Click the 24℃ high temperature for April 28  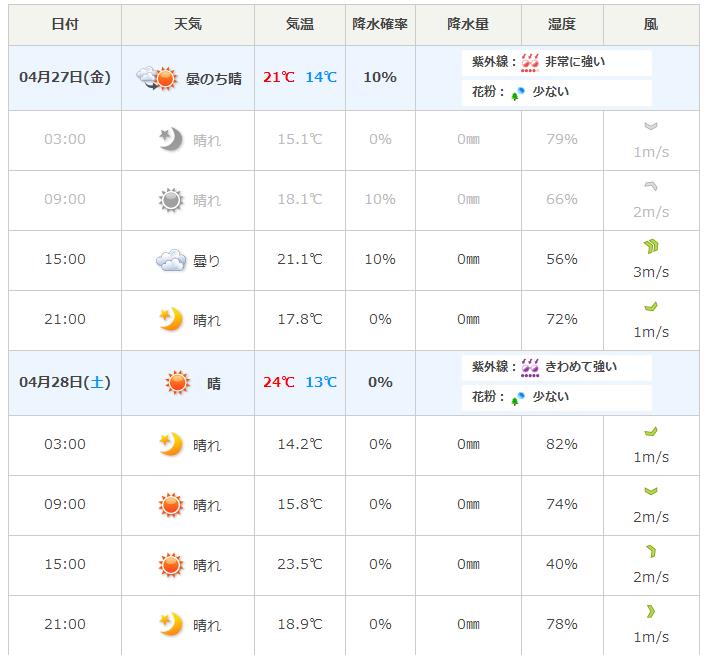278,382
